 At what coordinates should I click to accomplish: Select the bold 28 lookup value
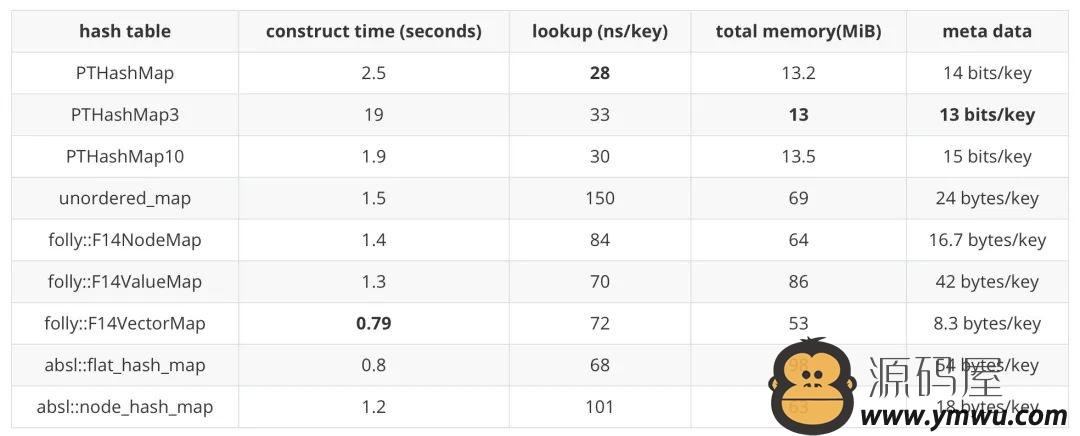pos(600,73)
